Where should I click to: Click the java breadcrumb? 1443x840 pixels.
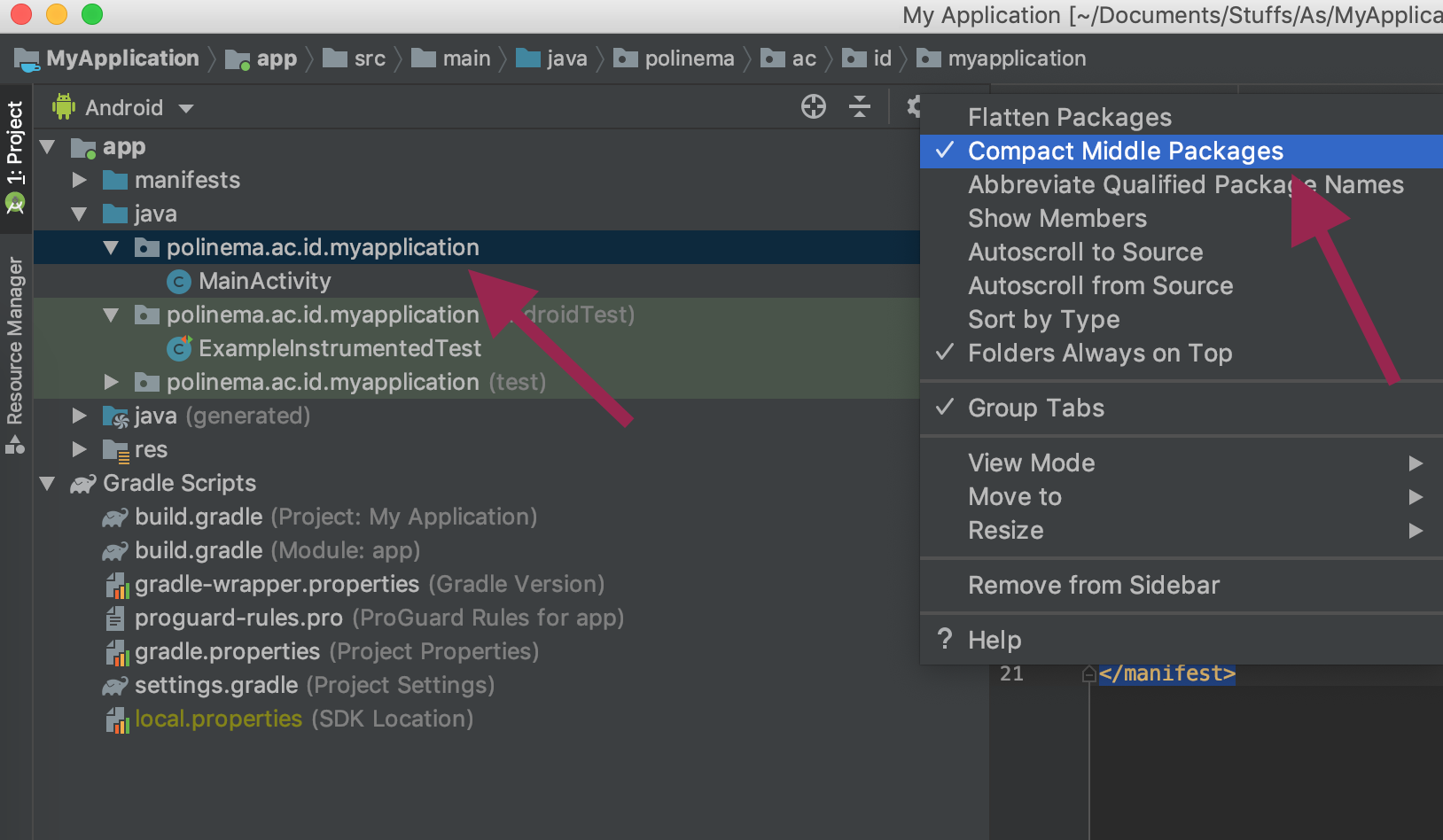tap(551, 59)
